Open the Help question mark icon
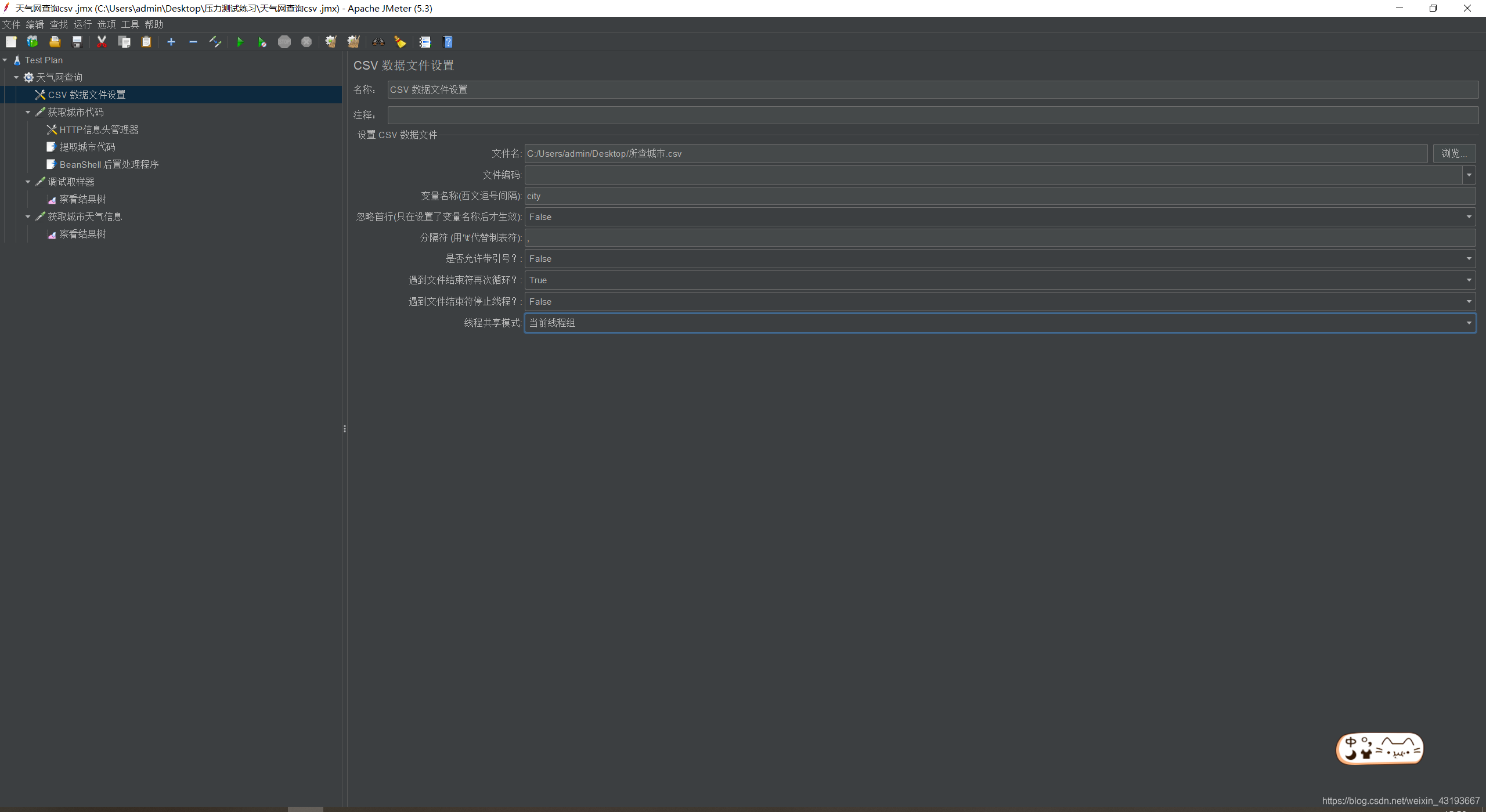1486x812 pixels. 448,42
